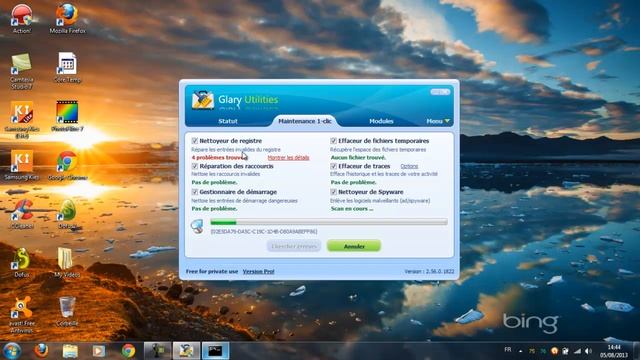
Task: Click the 'Aucun fichier trouvé.' status text
Action: (358, 158)
